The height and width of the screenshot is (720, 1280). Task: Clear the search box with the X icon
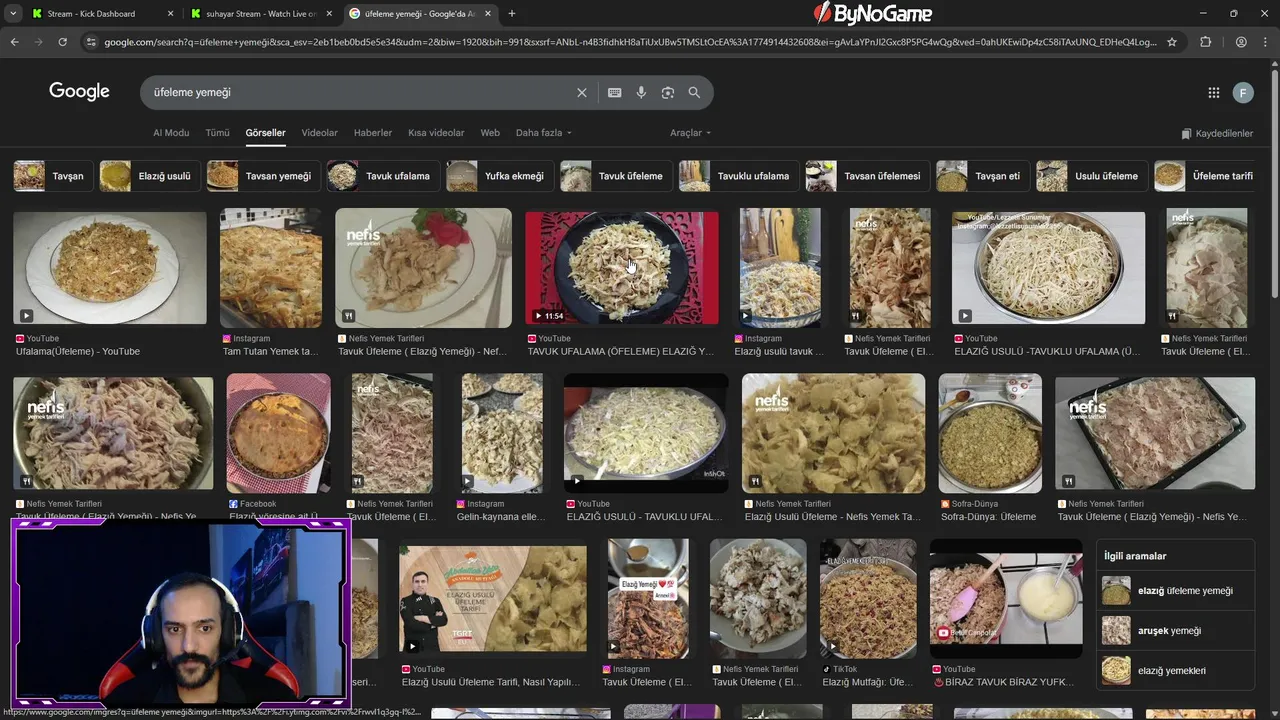pos(582,92)
